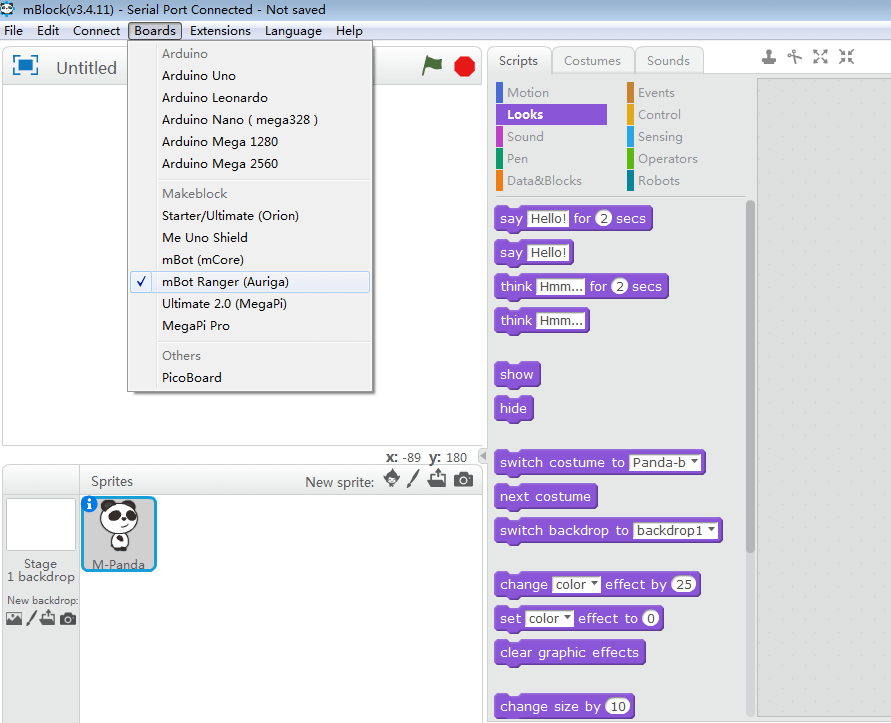Click the red stop sign icon
This screenshot has height=723, width=891.
464,66
